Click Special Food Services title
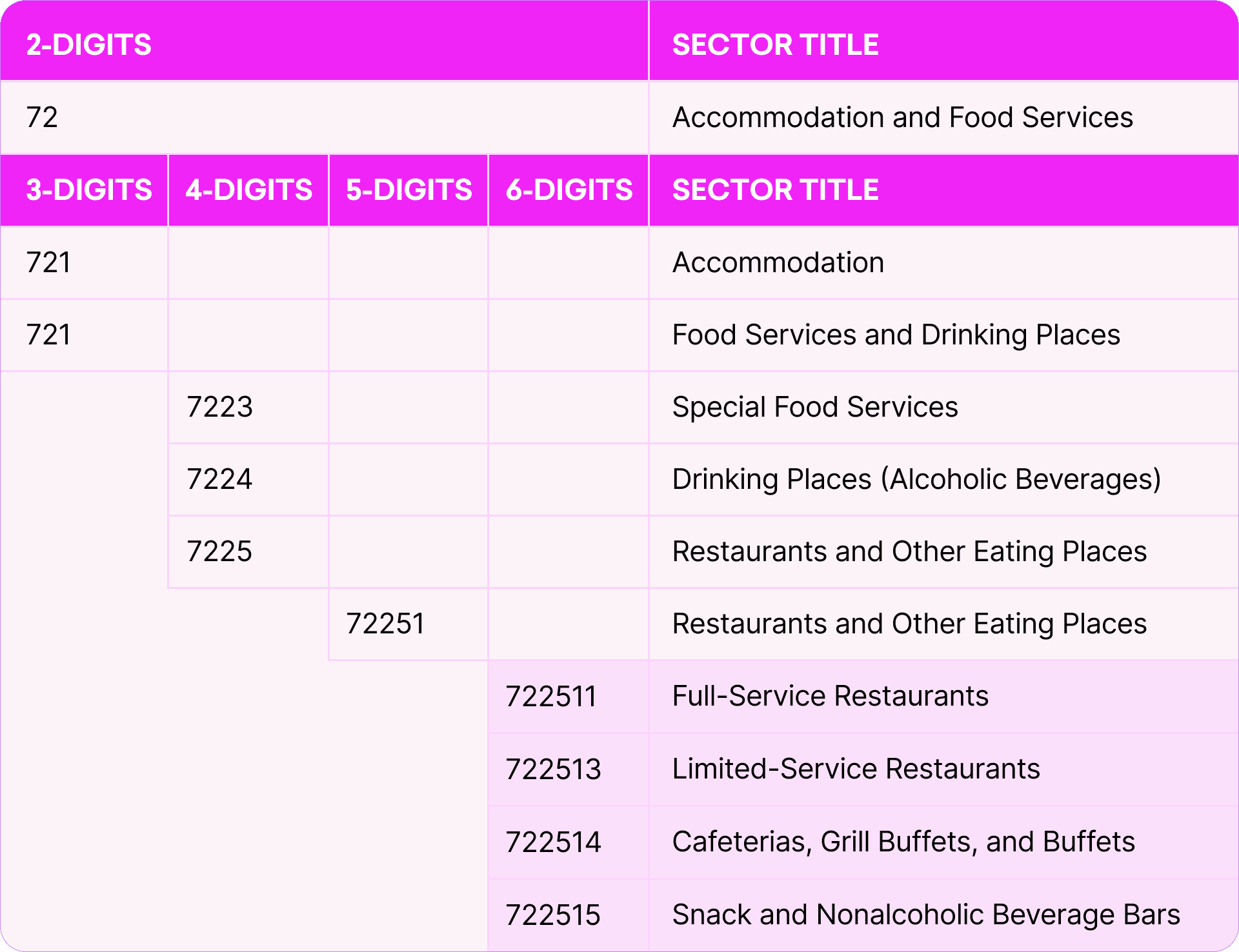The height and width of the screenshot is (952, 1239). tap(814, 407)
